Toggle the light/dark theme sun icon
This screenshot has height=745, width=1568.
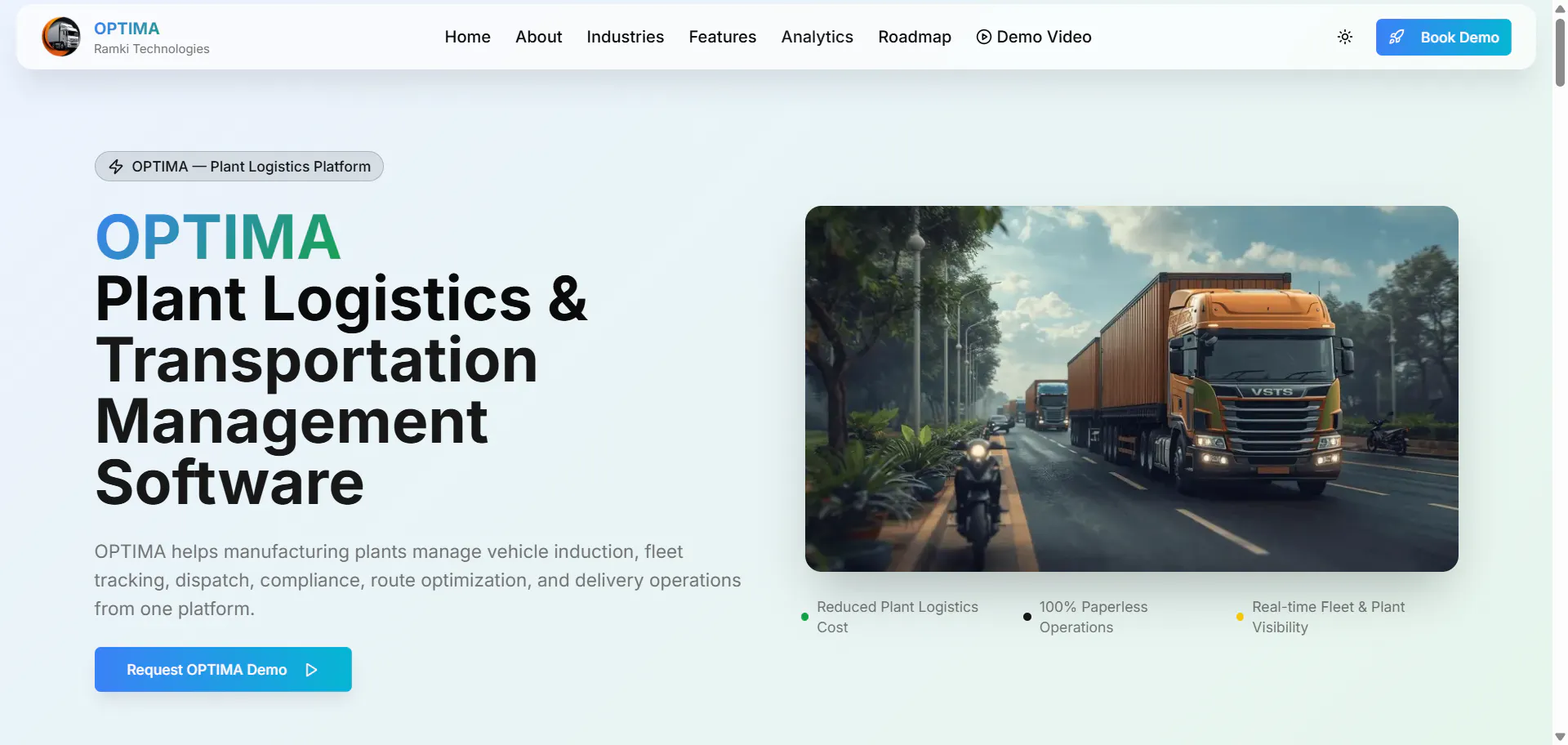point(1345,37)
